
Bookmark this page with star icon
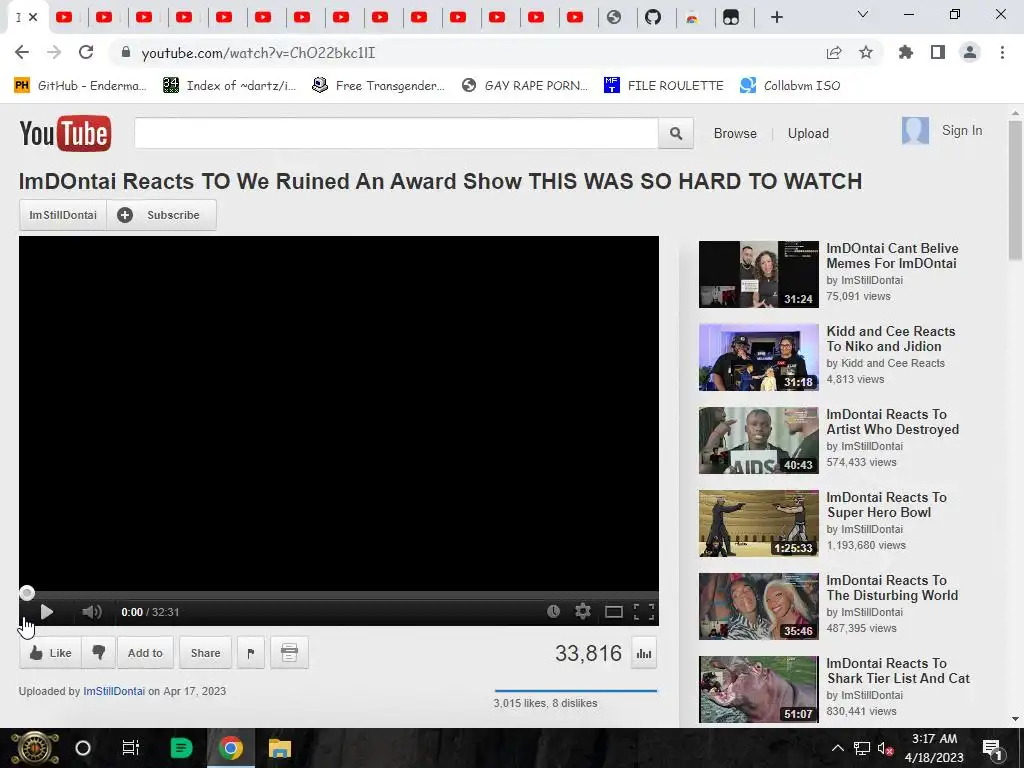866,52
